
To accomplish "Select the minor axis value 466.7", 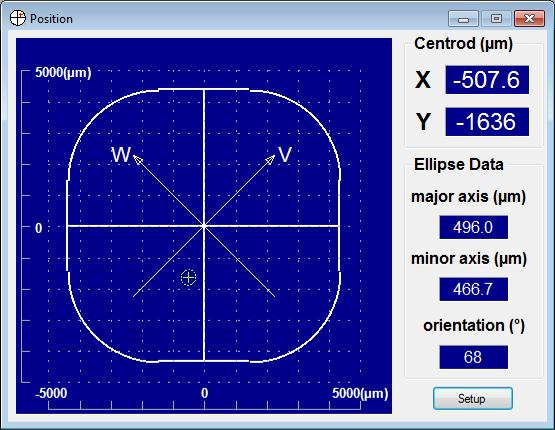I will pyautogui.click(x=474, y=289).
